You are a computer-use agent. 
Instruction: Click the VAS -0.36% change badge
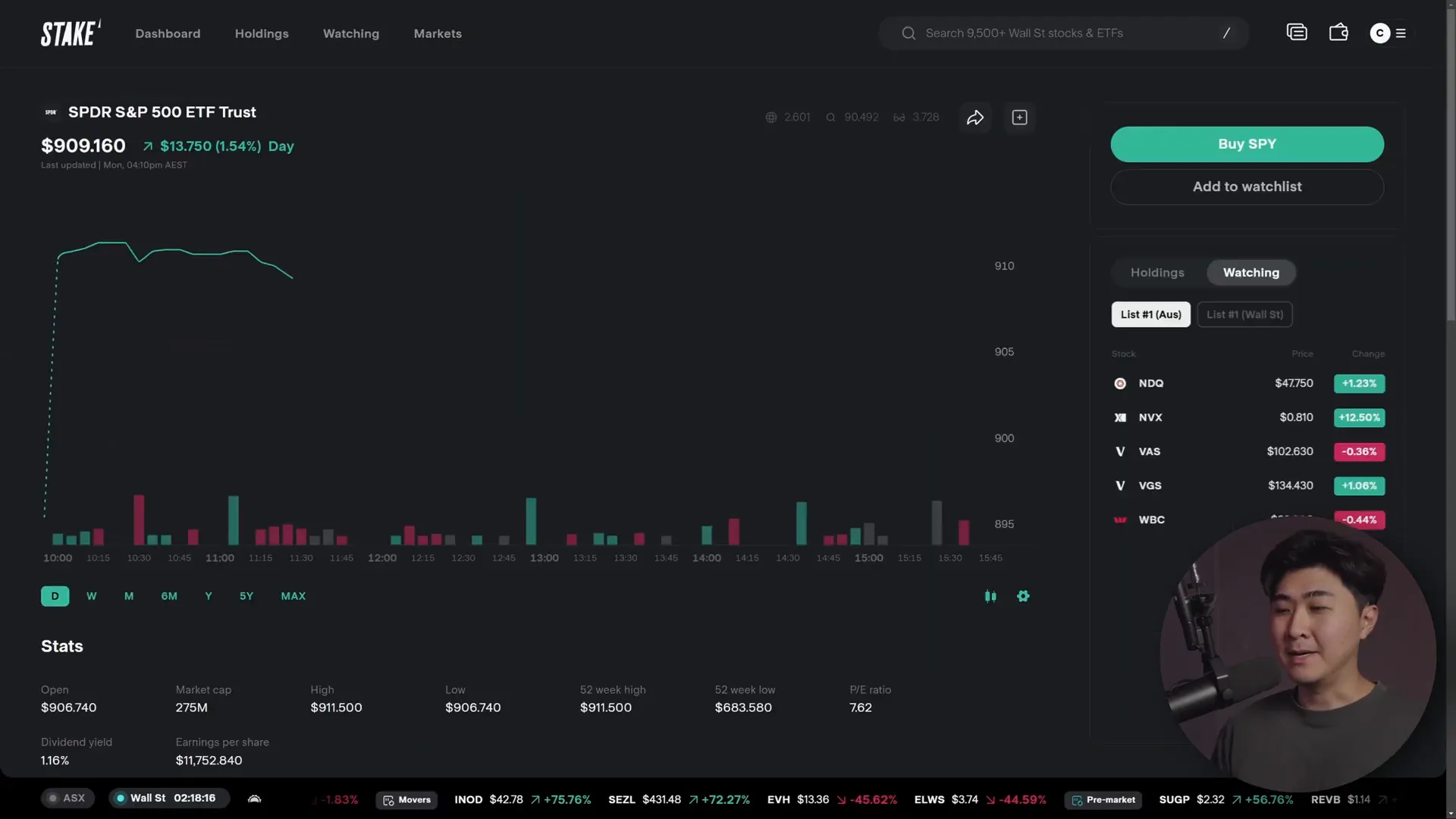[1359, 452]
